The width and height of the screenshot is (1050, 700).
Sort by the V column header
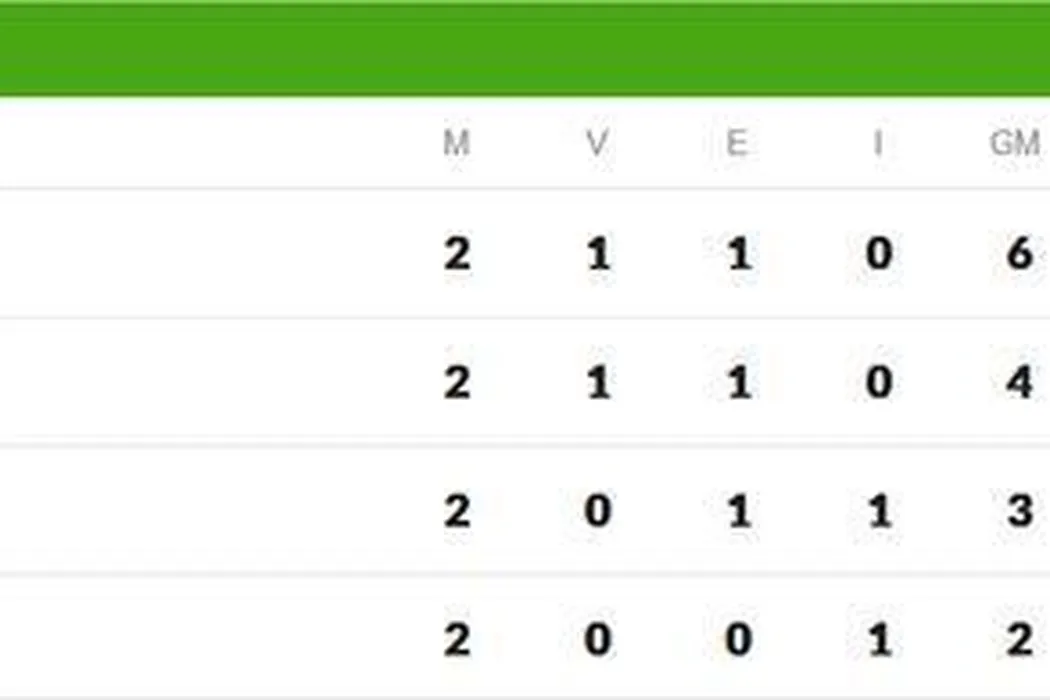coord(597,144)
